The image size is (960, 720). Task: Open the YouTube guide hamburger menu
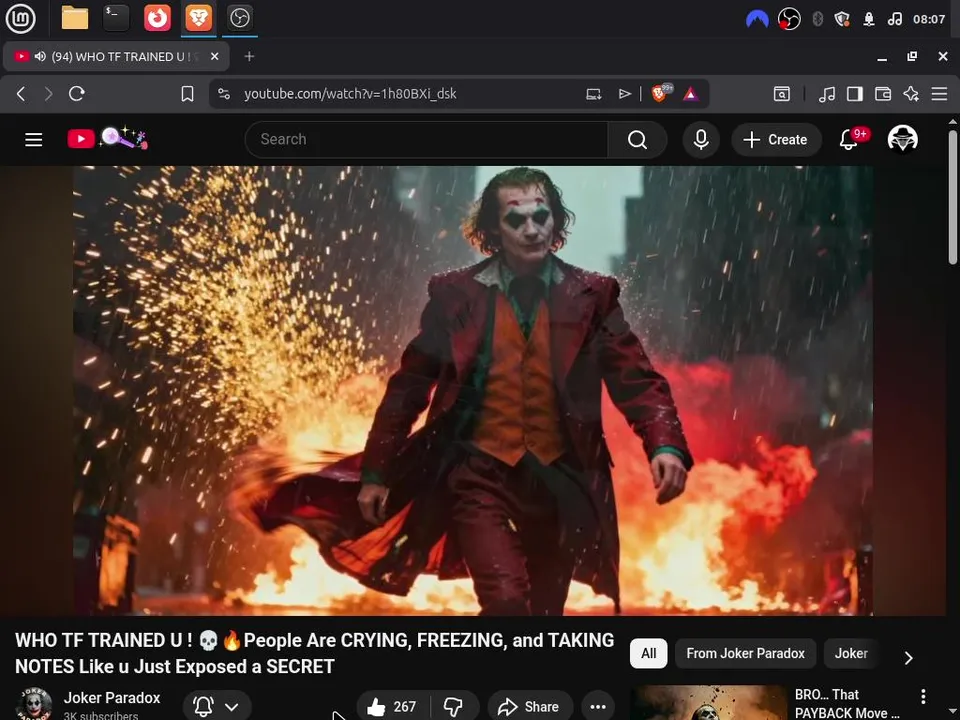click(x=34, y=140)
